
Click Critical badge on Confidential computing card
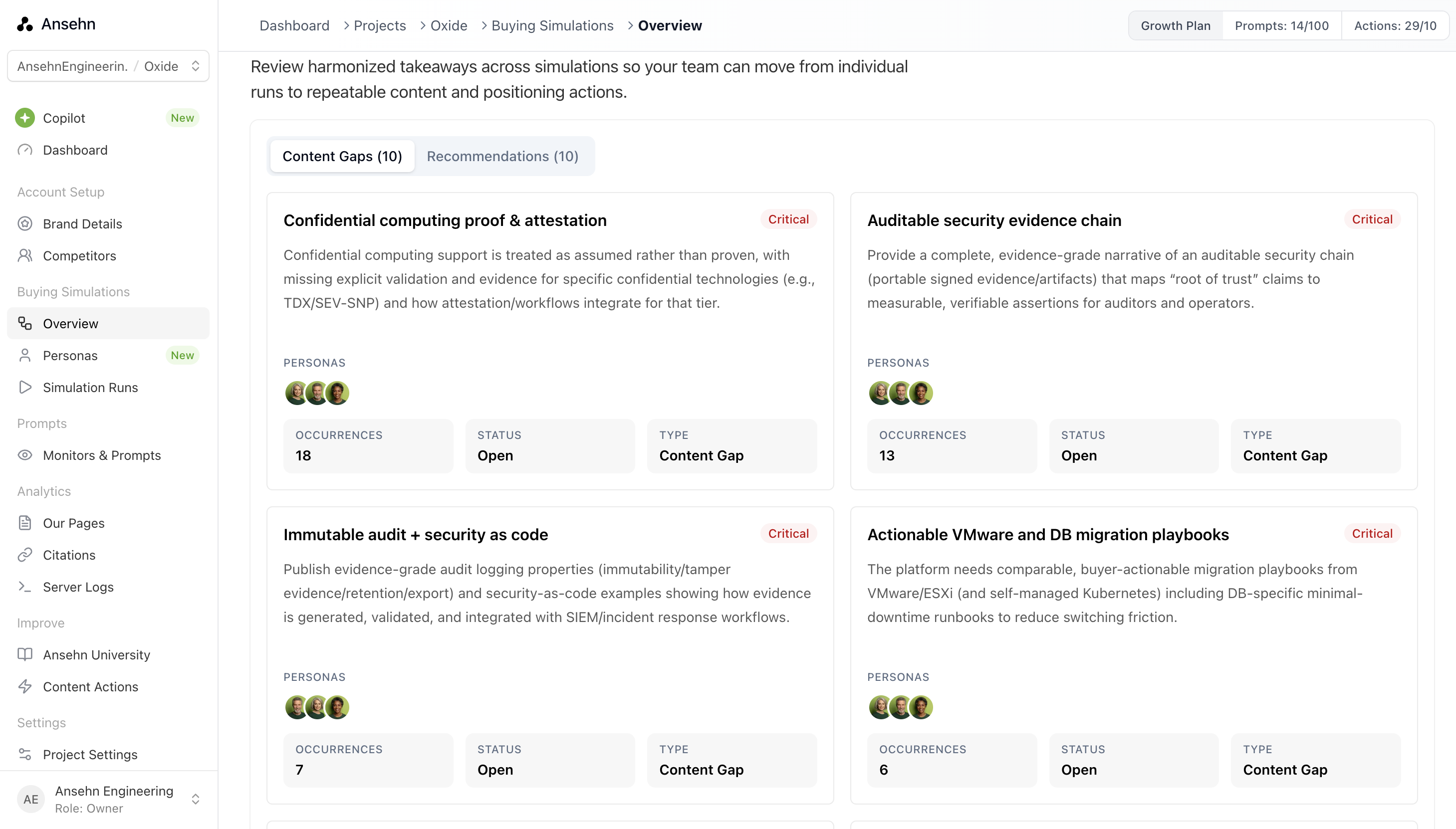[788, 219]
